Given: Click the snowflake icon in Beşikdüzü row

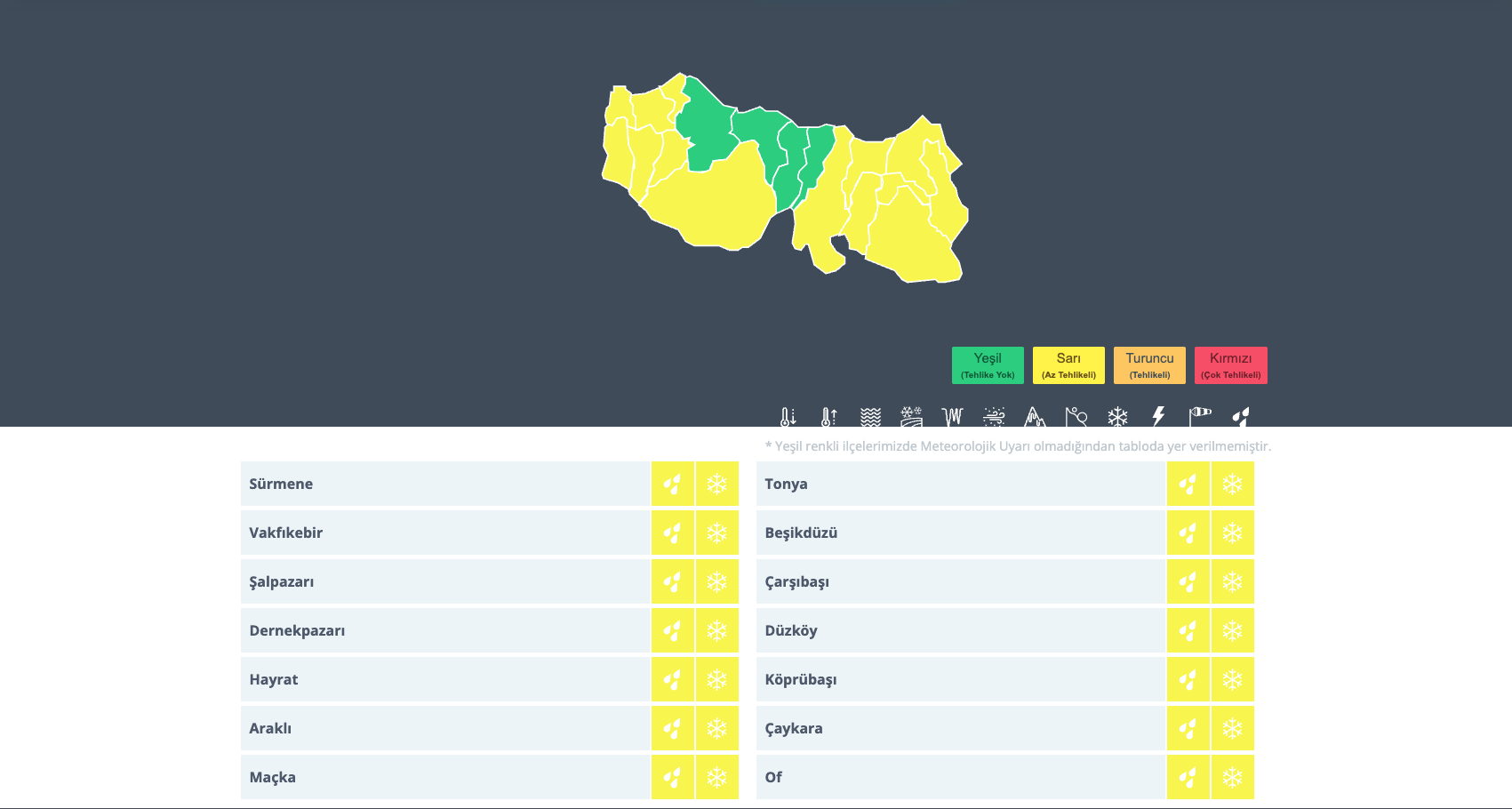Looking at the screenshot, I should click(1233, 533).
